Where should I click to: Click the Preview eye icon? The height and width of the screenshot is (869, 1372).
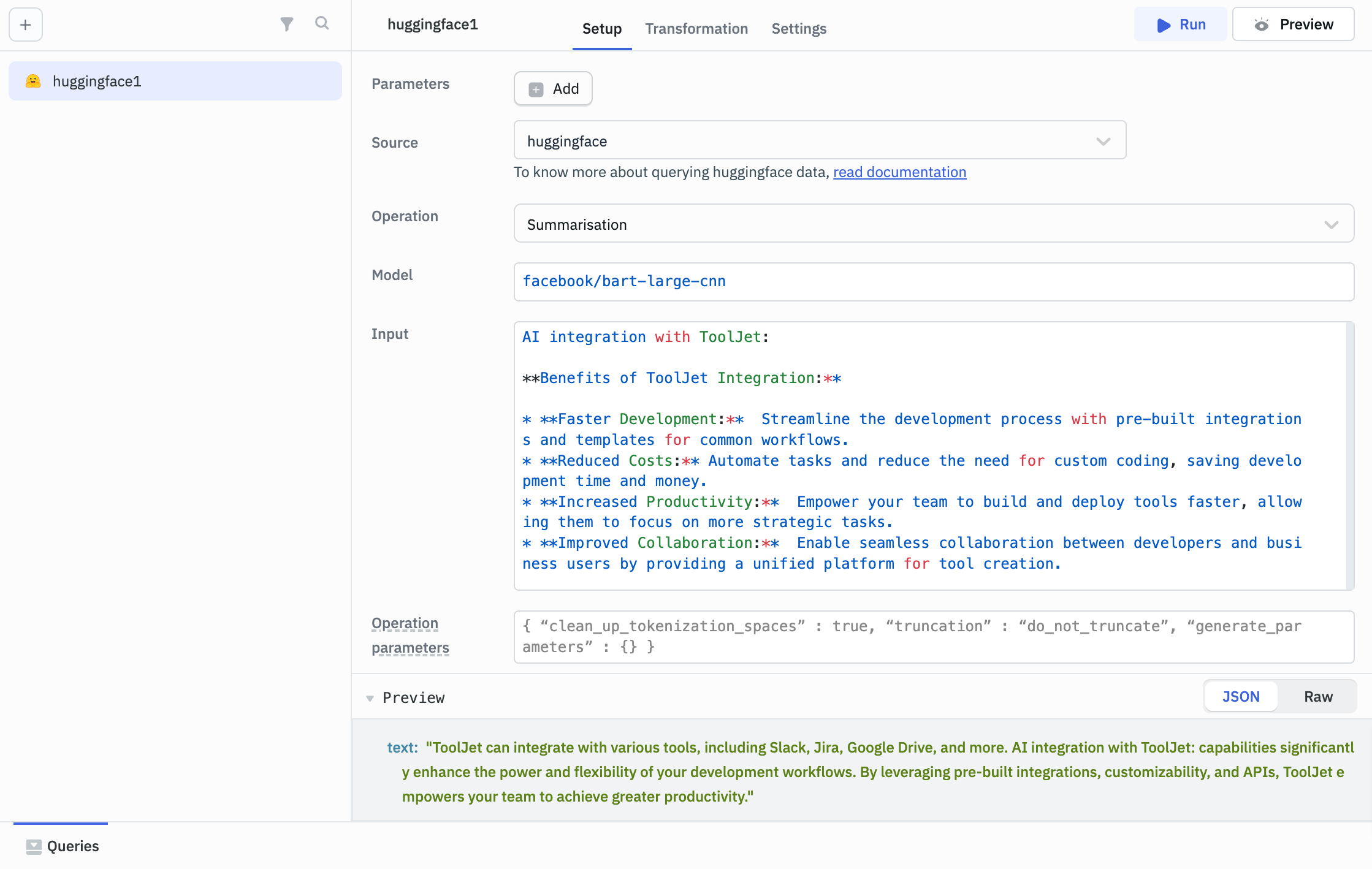pos(1261,25)
